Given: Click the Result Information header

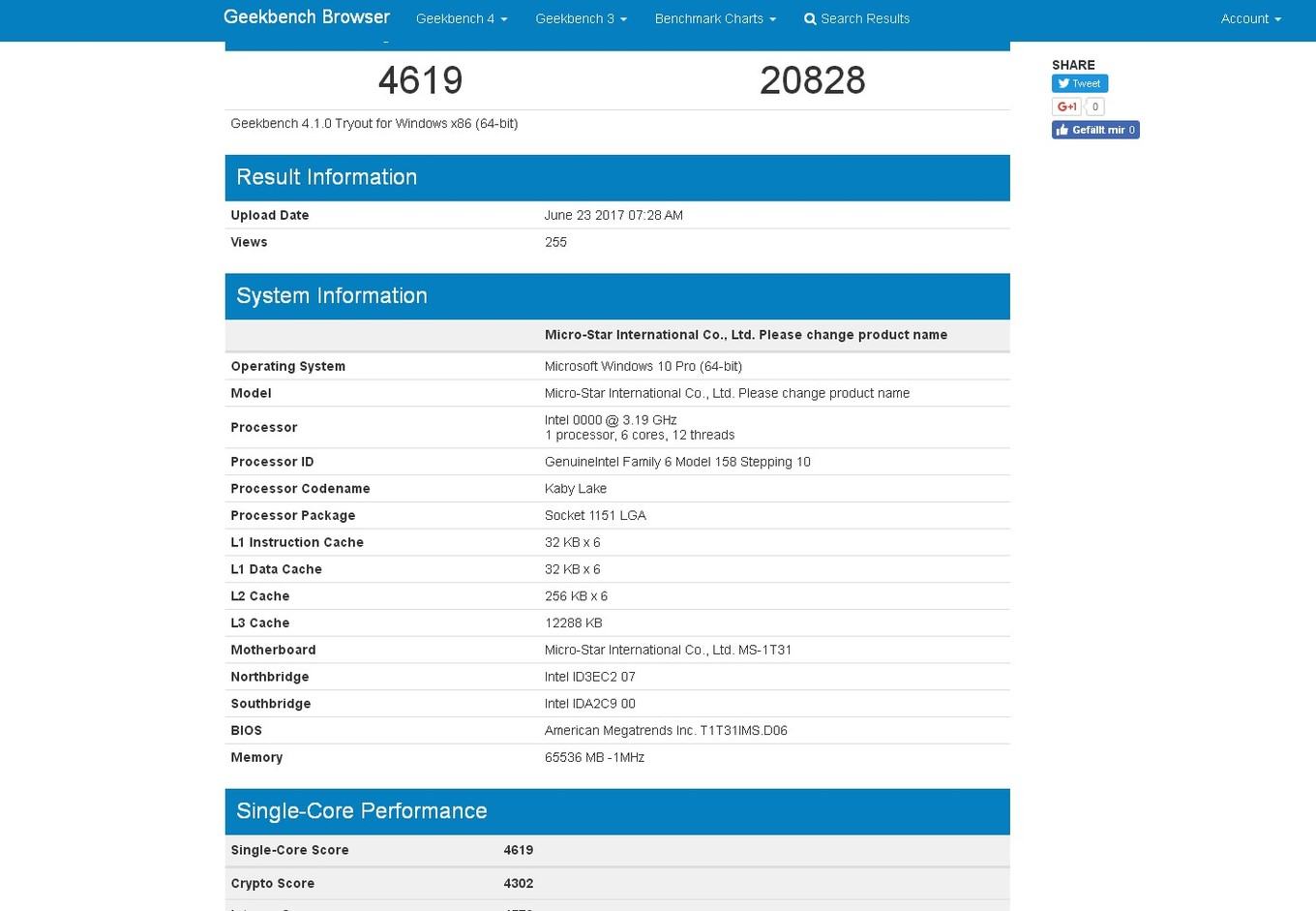Looking at the screenshot, I should tap(617, 177).
